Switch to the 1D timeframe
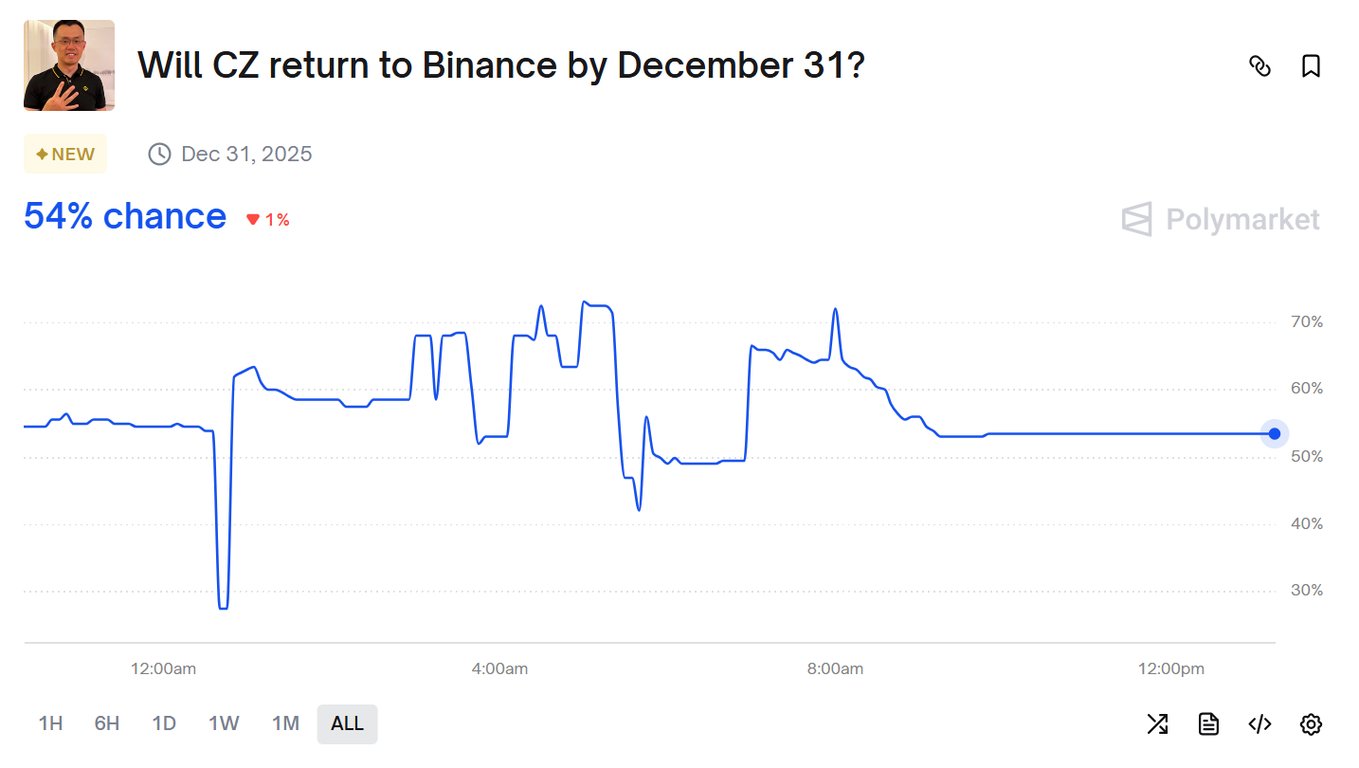Screen dimensions: 1359x768 point(164,723)
